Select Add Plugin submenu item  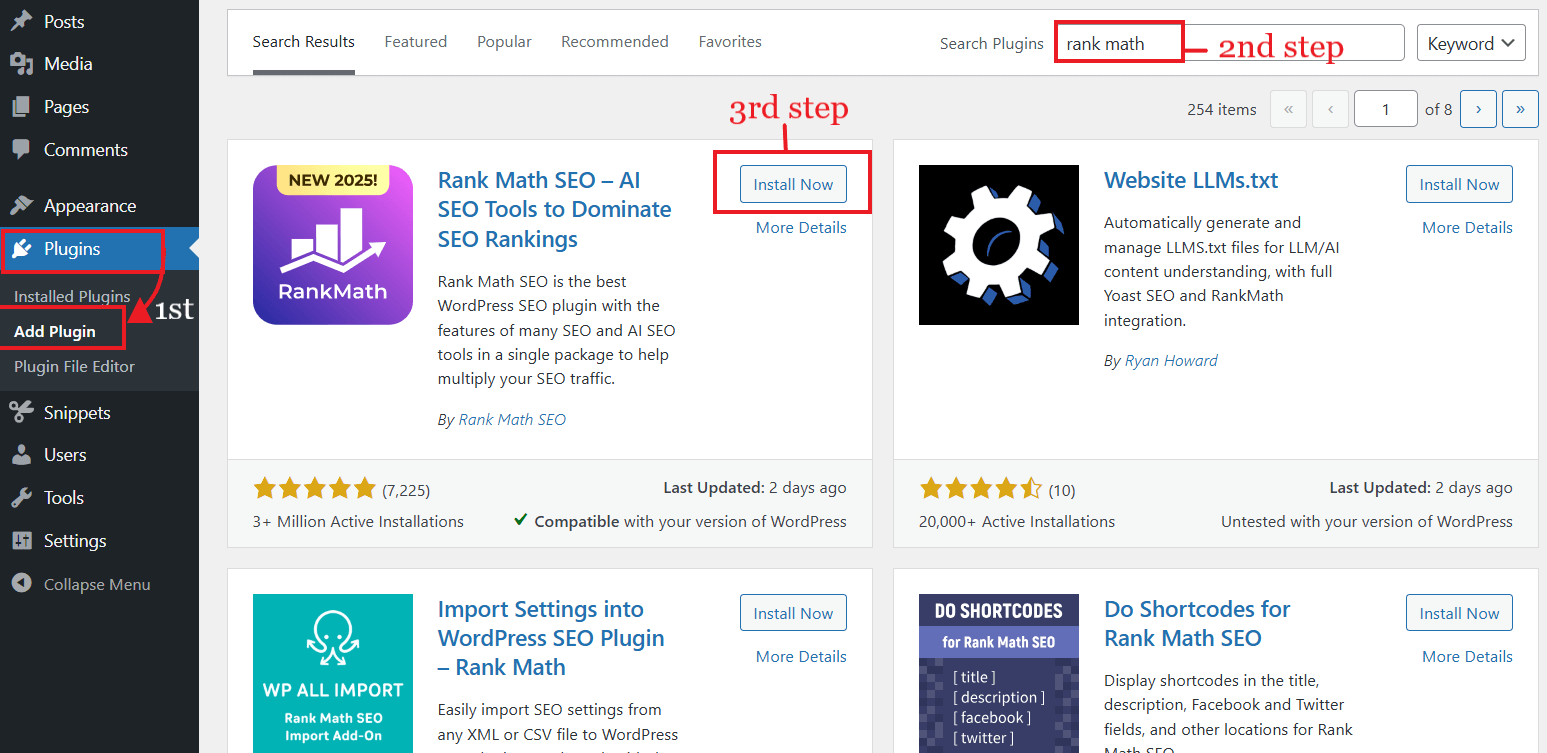55,332
